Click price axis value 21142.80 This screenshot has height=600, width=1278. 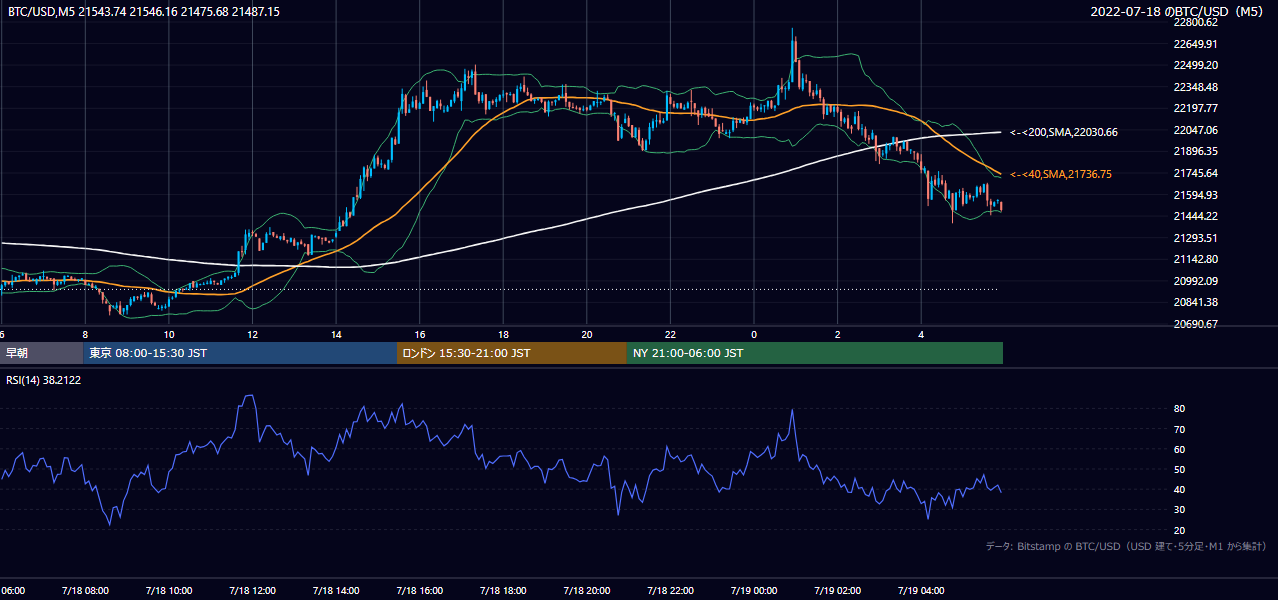point(1196,259)
